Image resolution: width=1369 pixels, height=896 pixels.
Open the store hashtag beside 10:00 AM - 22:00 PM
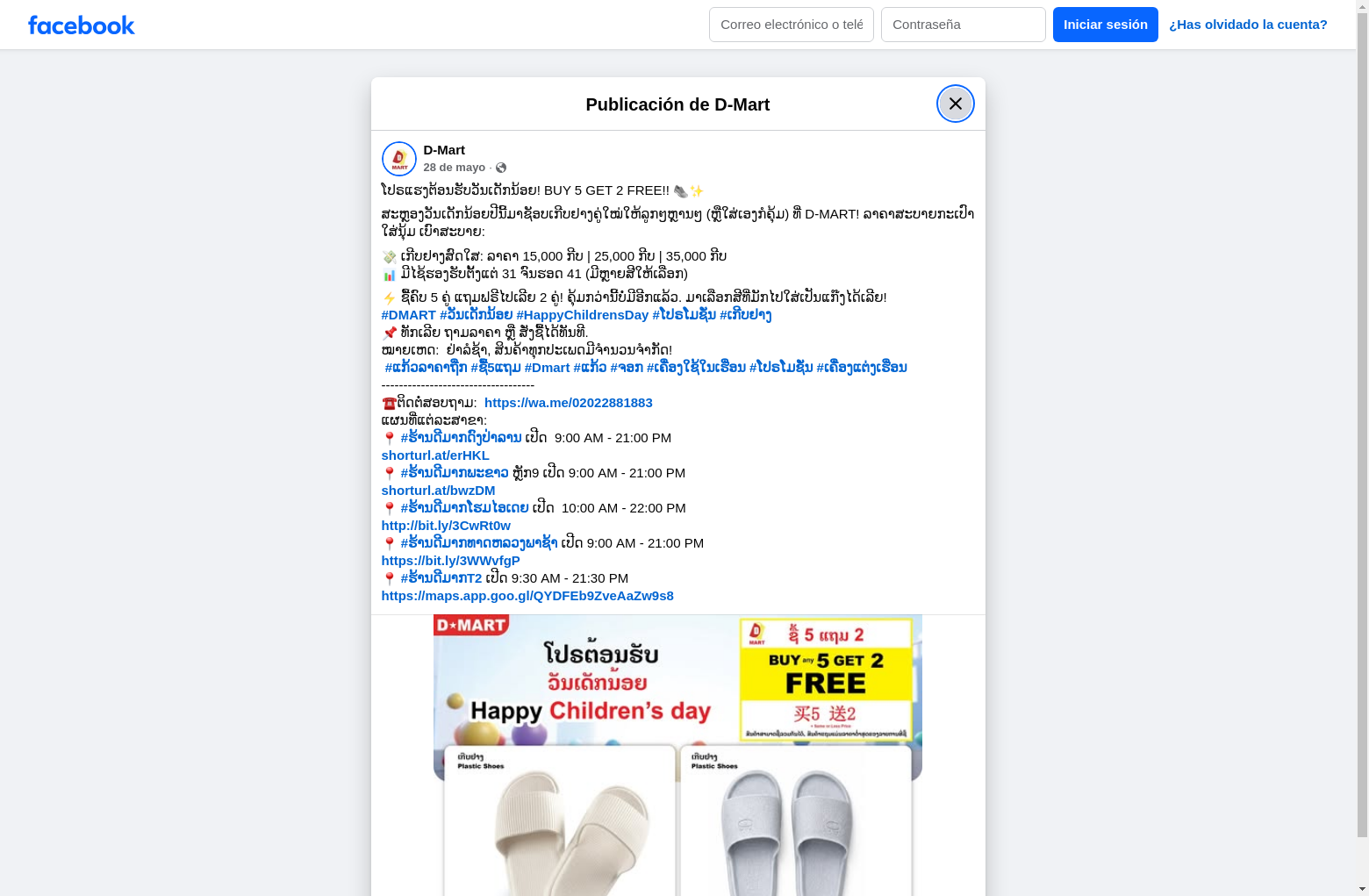465,508
